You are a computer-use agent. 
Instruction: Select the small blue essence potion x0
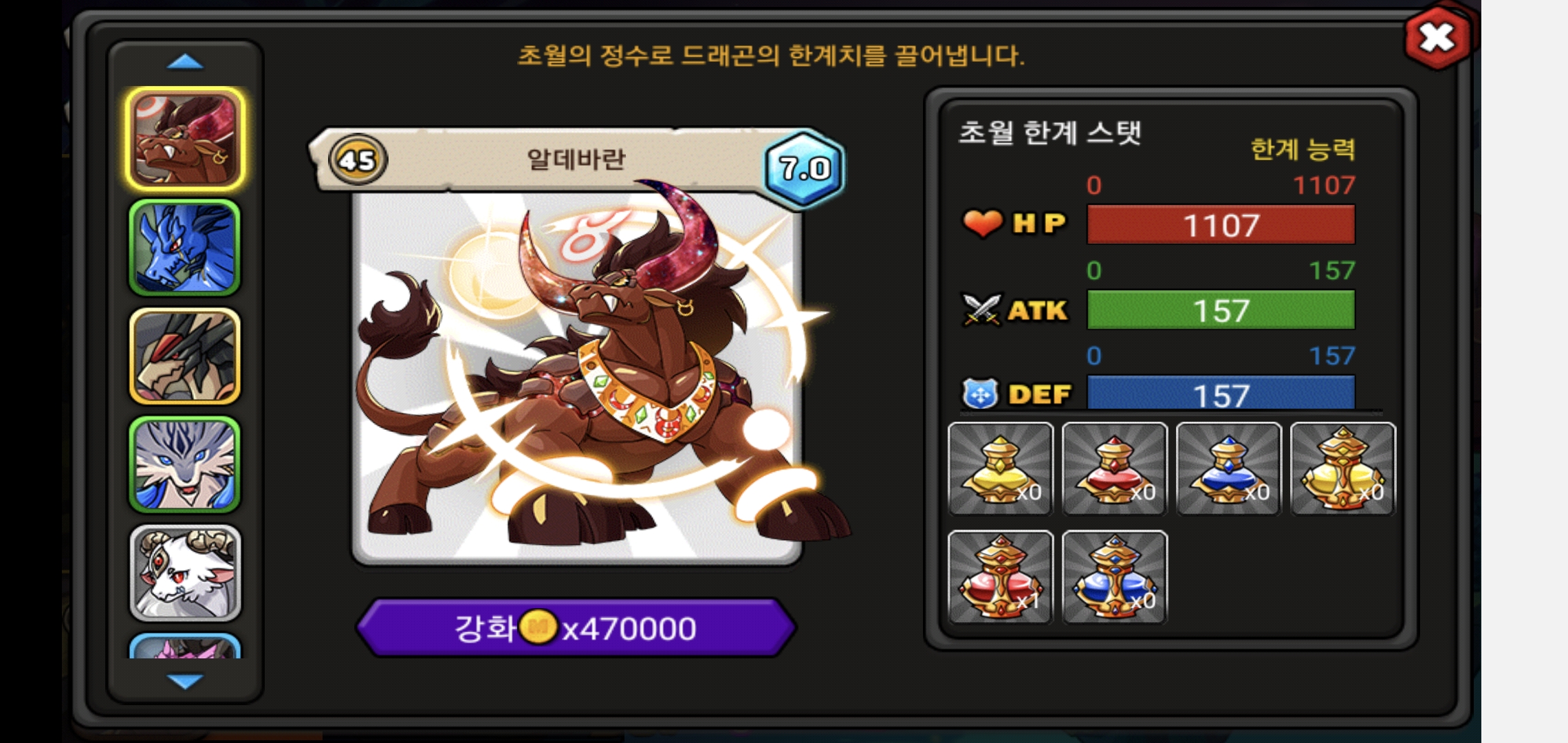(x=1229, y=469)
